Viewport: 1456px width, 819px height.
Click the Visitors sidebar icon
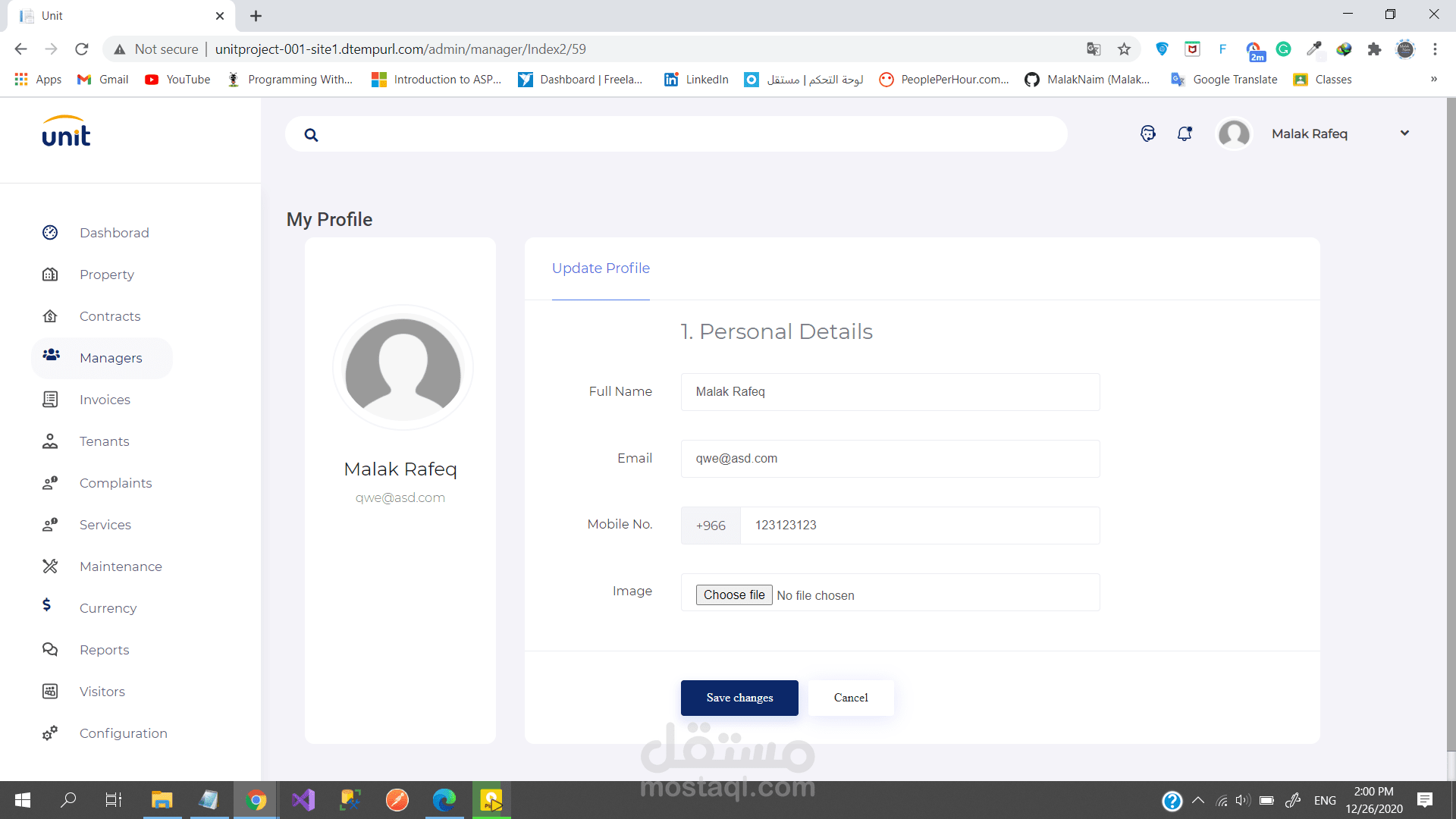(x=50, y=692)
